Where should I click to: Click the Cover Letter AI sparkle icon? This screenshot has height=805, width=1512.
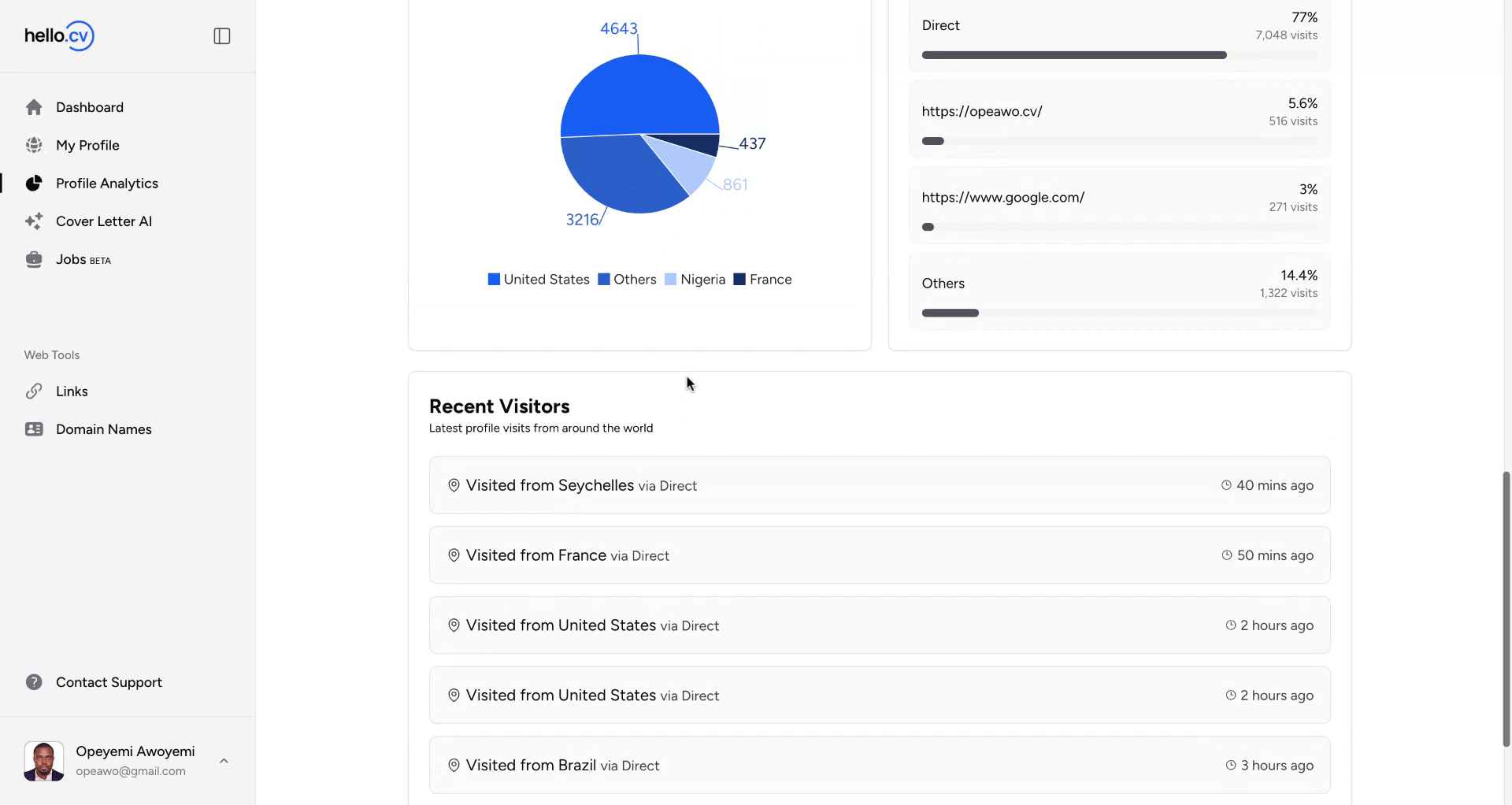[34, 221]
